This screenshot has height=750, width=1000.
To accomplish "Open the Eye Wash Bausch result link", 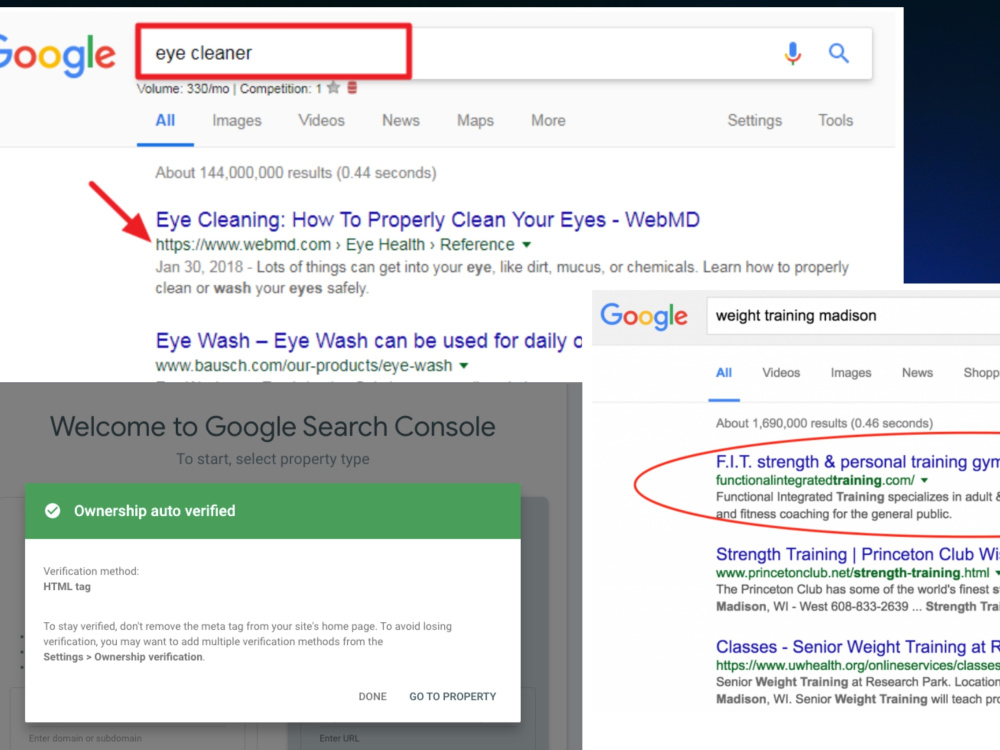I will [x=369, y=341].
